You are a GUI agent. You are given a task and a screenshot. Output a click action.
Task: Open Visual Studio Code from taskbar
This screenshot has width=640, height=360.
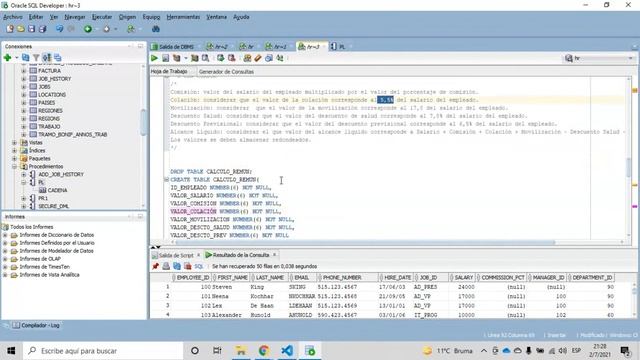[x=287, y=351]
